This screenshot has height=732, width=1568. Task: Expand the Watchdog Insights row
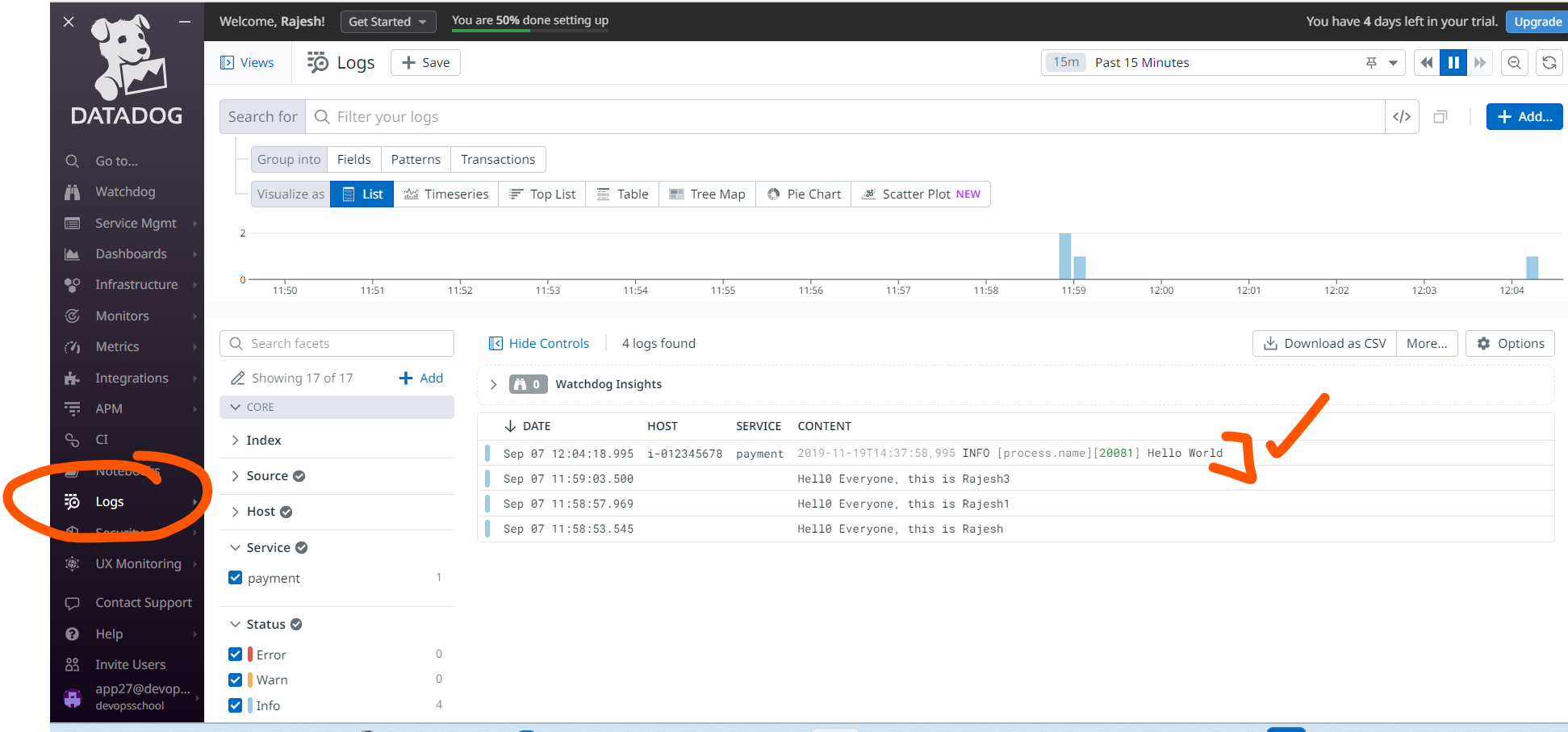(x=494, y=385)
